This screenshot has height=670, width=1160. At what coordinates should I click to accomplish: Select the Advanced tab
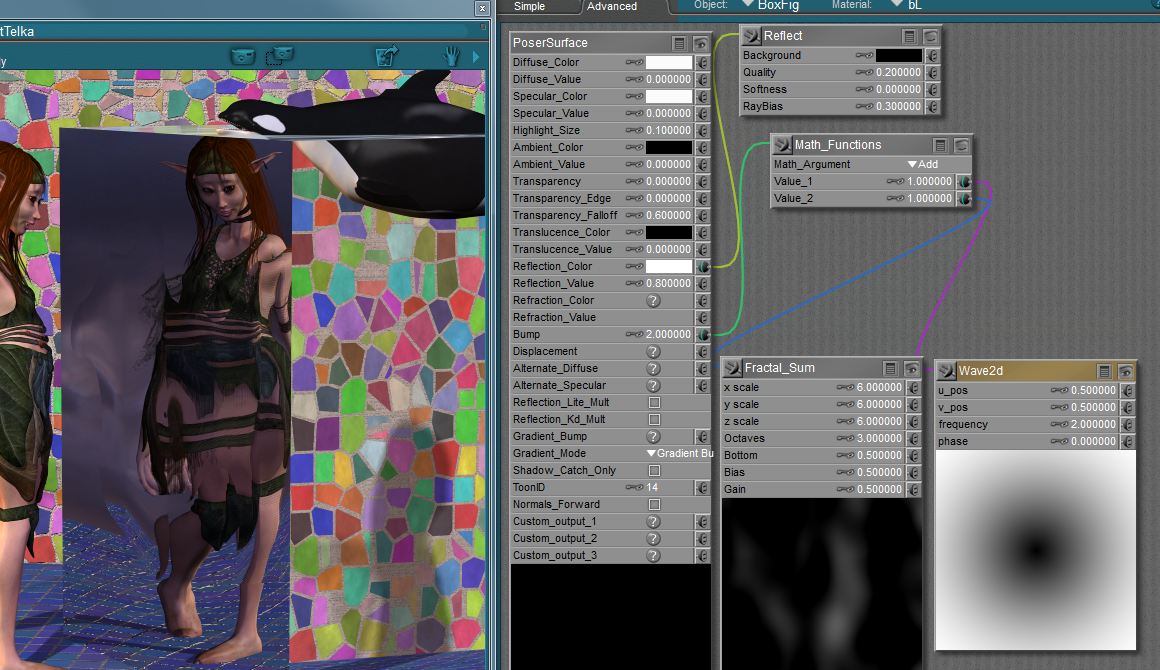(x=612, y=6)
